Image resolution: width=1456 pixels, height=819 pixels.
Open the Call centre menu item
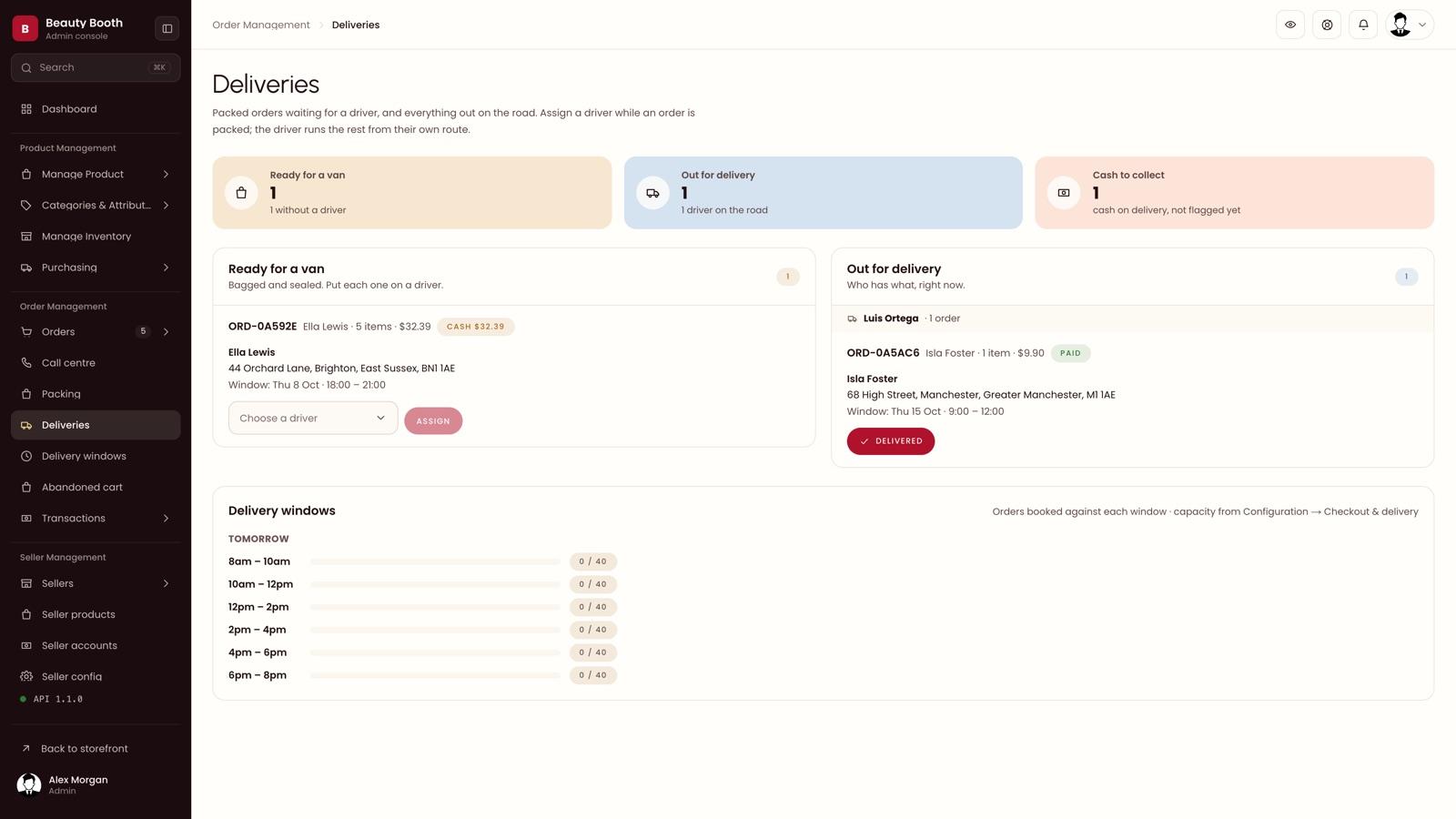pos(96,363)
